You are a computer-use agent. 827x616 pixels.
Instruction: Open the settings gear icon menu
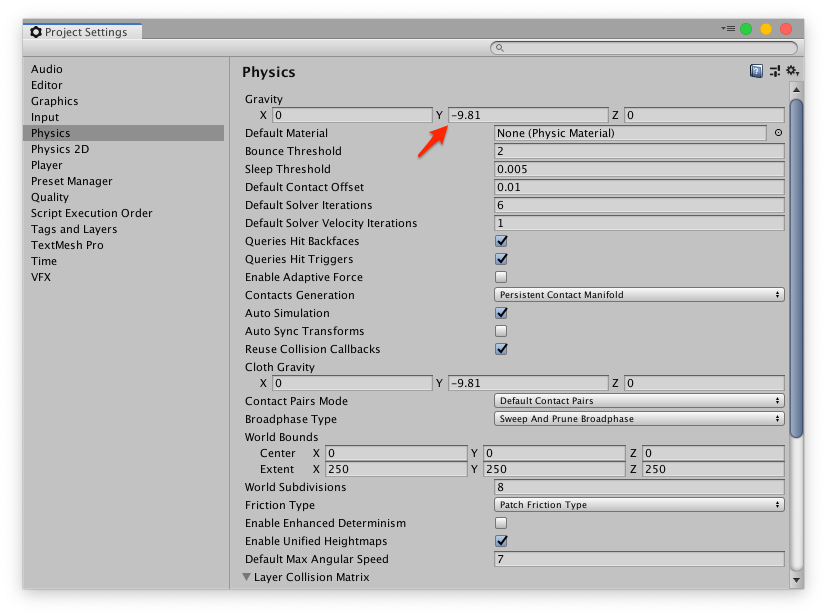pyautogui.click(x=791, y=71)
